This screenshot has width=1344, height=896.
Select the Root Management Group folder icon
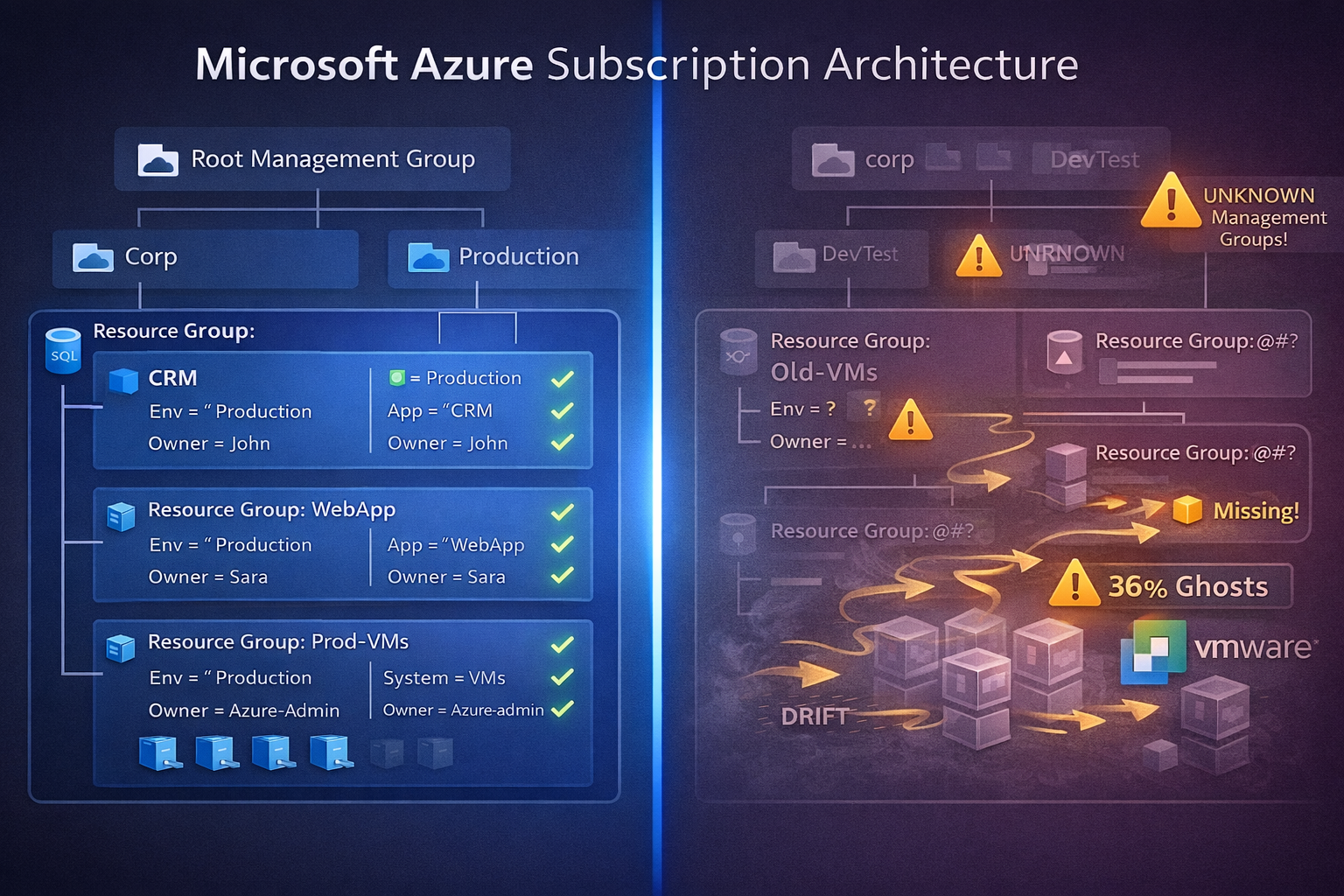pos(157,159)
